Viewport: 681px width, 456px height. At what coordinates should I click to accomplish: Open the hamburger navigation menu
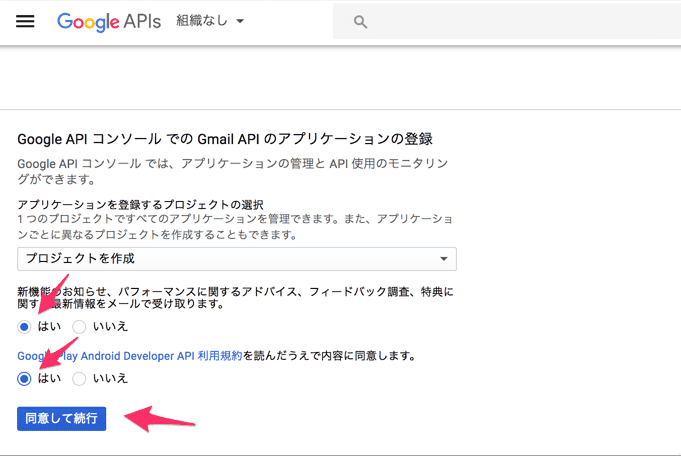click(x=25, y=21)
